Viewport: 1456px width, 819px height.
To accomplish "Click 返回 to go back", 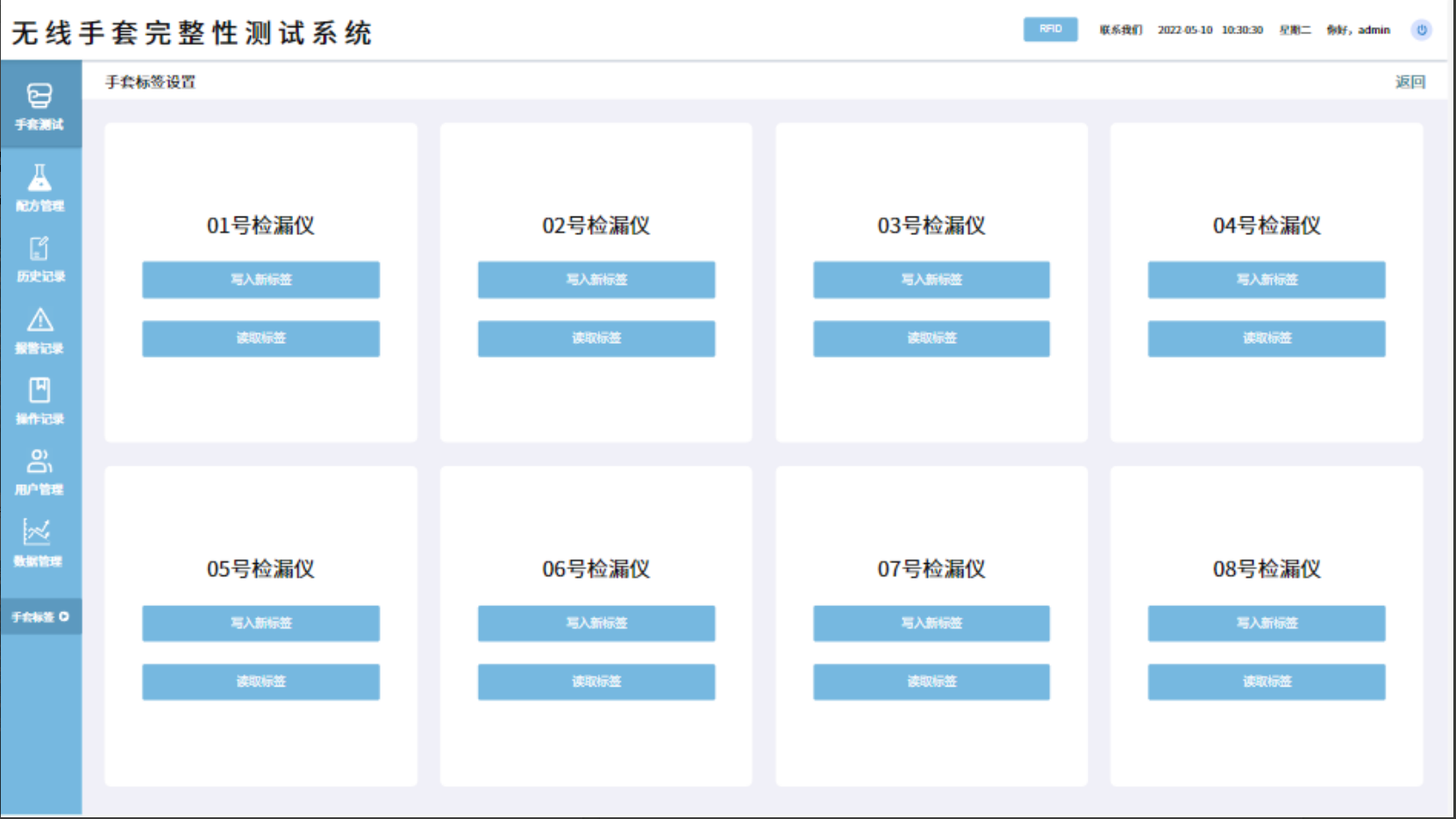I will [x=1410, y=82].
